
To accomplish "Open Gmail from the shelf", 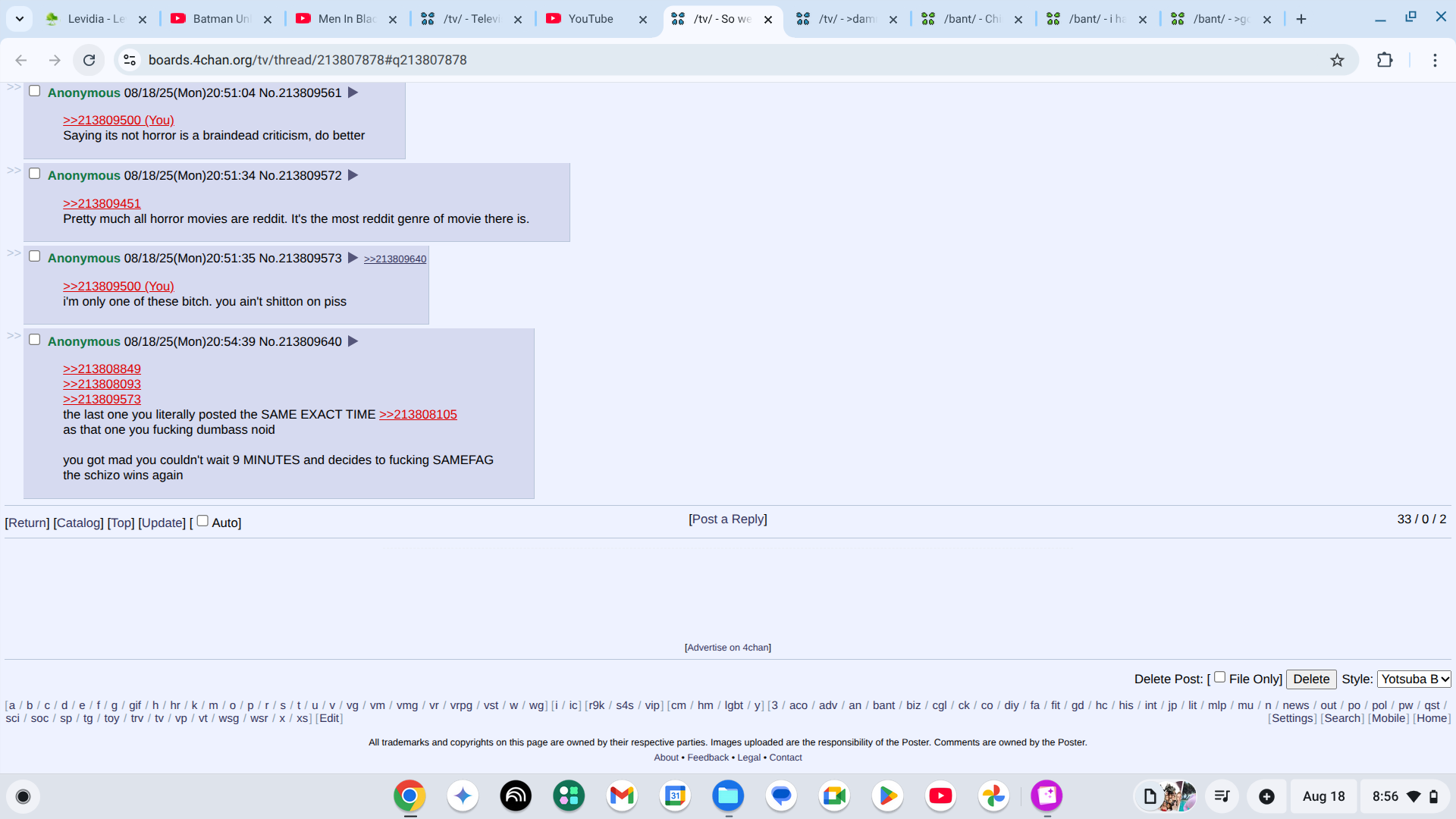I will (x=622, y=795).
